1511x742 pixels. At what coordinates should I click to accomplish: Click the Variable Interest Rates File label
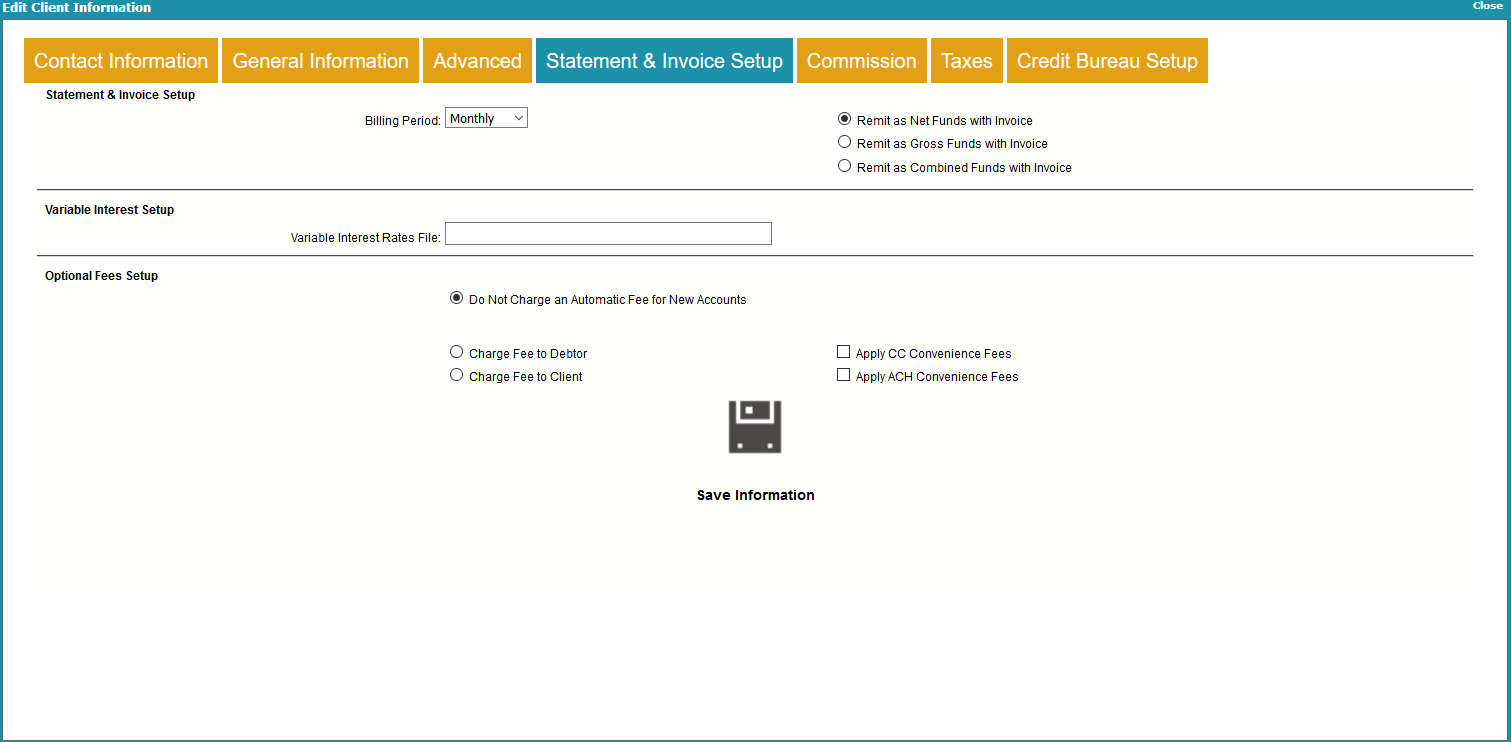(366, 238)
